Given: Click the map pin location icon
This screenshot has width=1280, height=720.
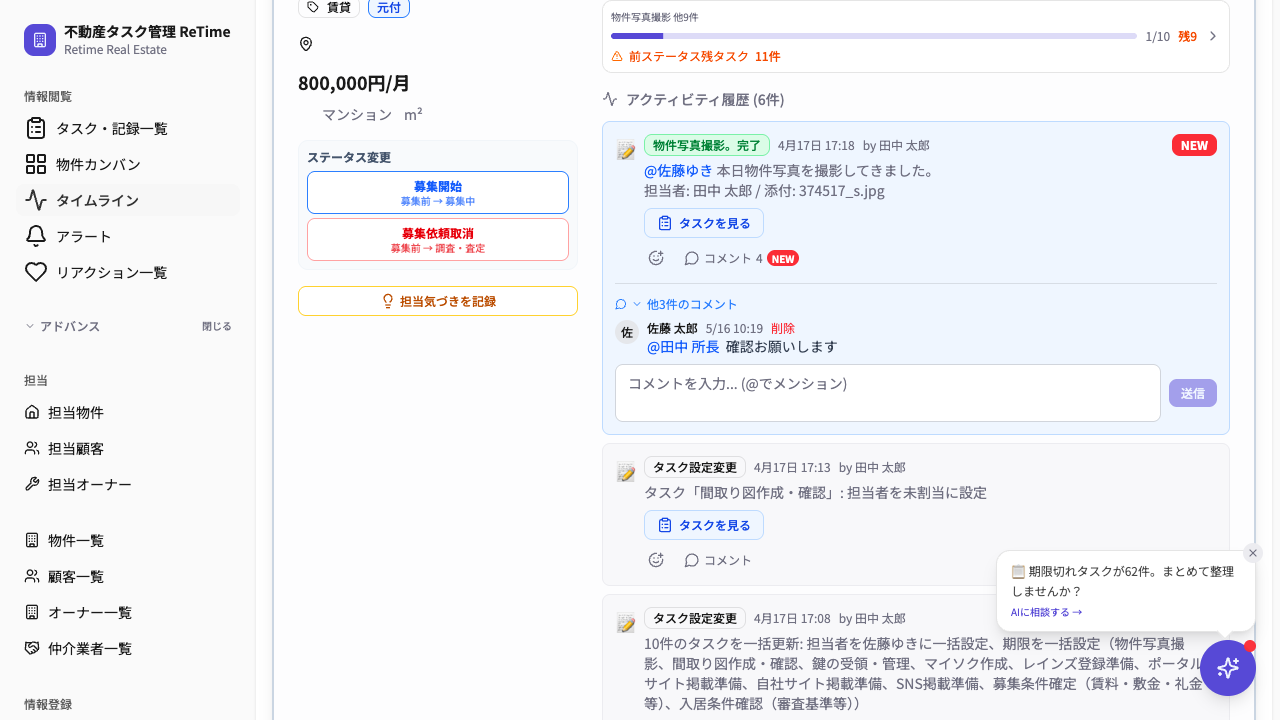Looking at the screenshot, I should 306,44.
